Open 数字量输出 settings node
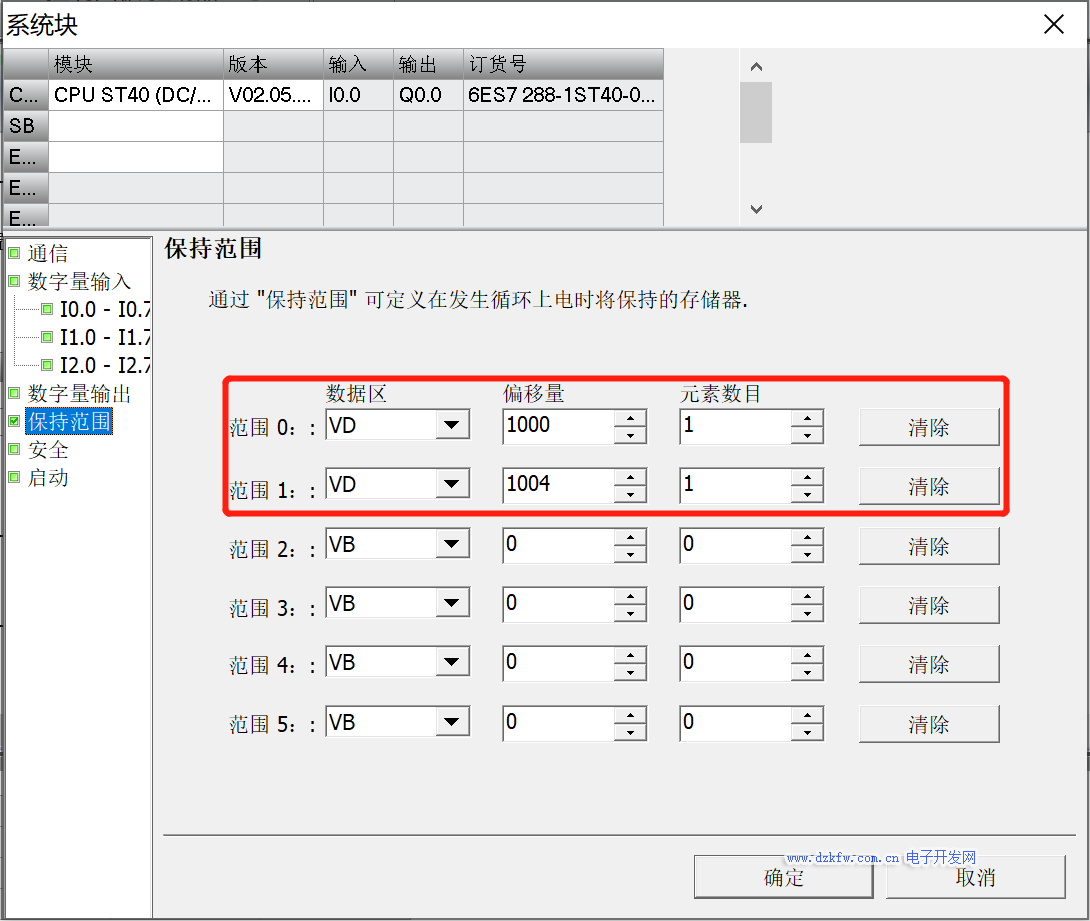 tap(79, 394)
